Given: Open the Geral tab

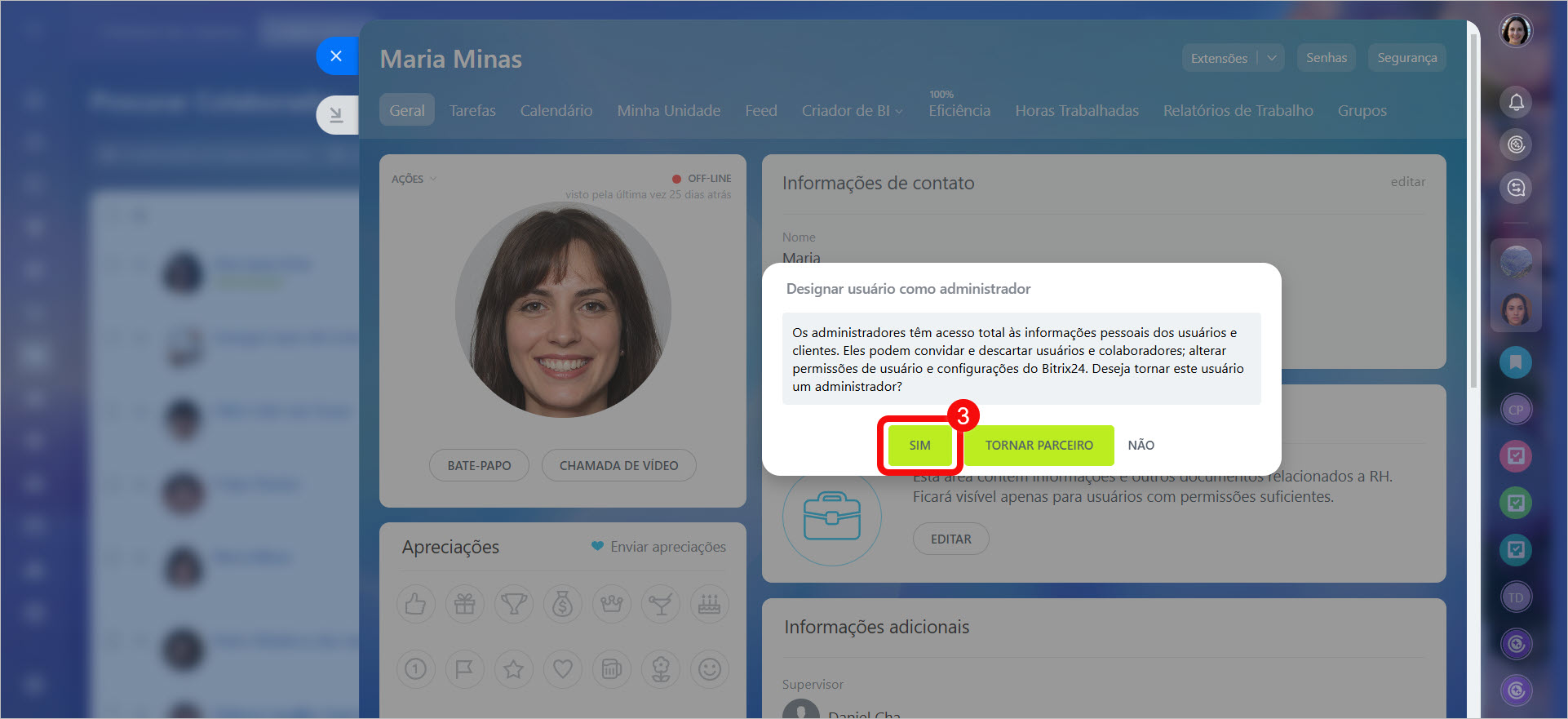Looking at the screenshot, I should click(406, 110).
